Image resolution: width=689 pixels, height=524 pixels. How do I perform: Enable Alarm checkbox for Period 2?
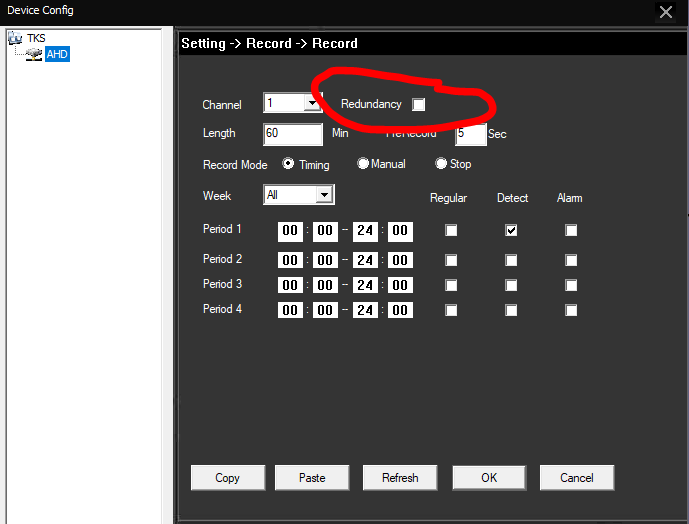pos(571,260)
